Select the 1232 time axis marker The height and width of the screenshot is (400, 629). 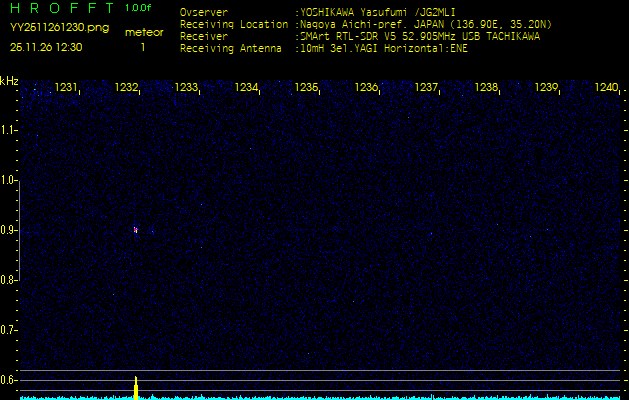tap(126, 88)
